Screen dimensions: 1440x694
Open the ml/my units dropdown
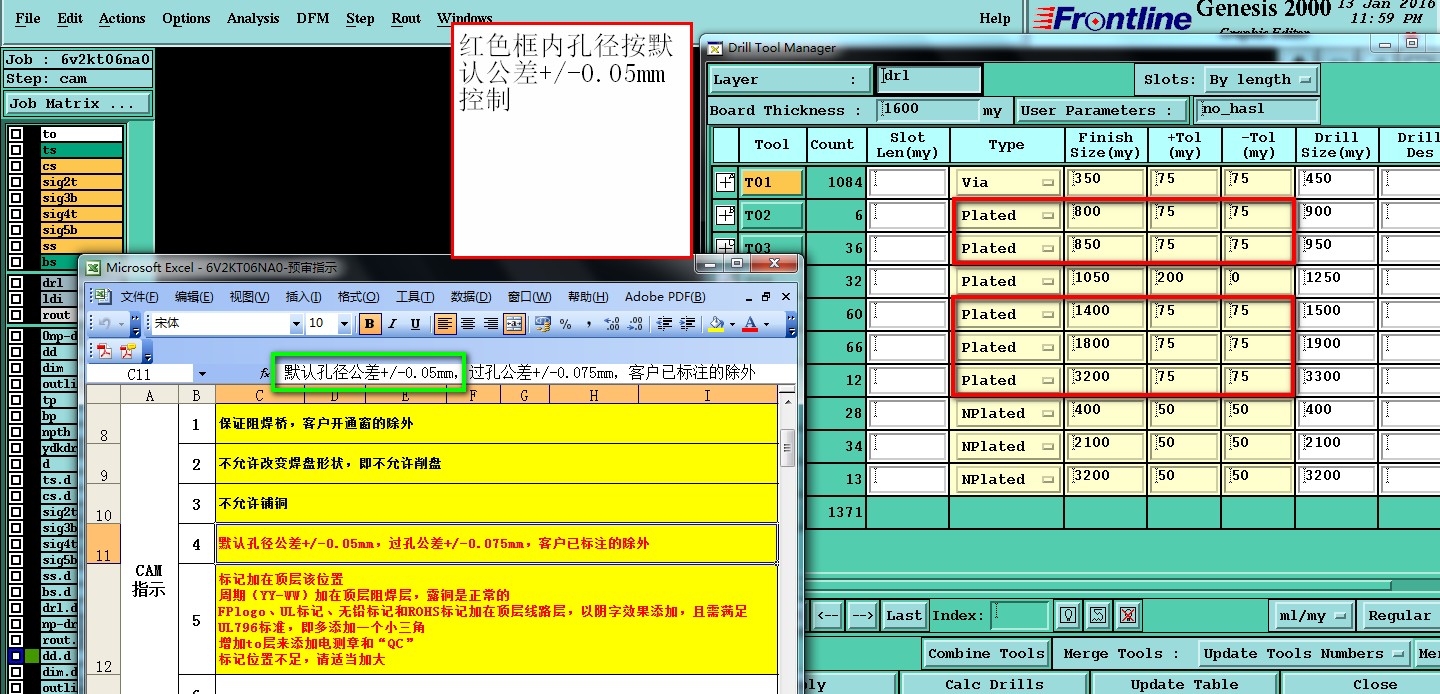point(1313,615)
